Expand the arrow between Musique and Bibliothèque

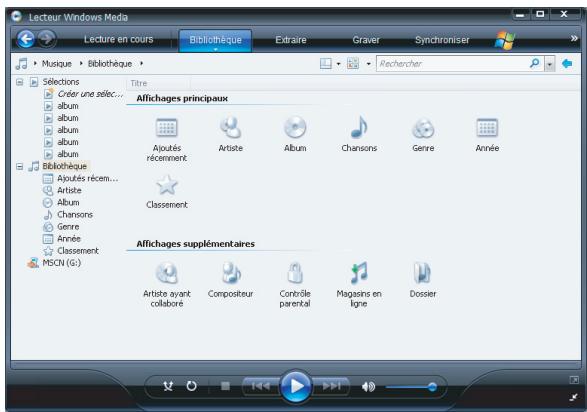point(81,63)
